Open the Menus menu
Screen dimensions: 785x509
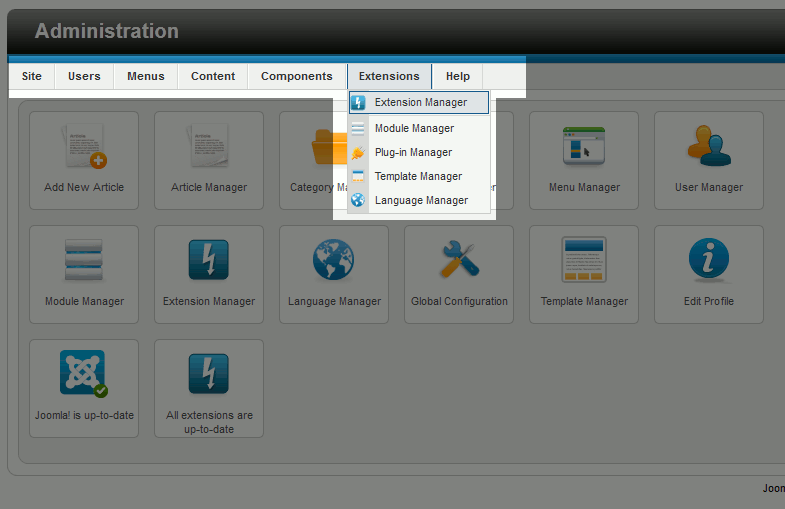point(146,76)
